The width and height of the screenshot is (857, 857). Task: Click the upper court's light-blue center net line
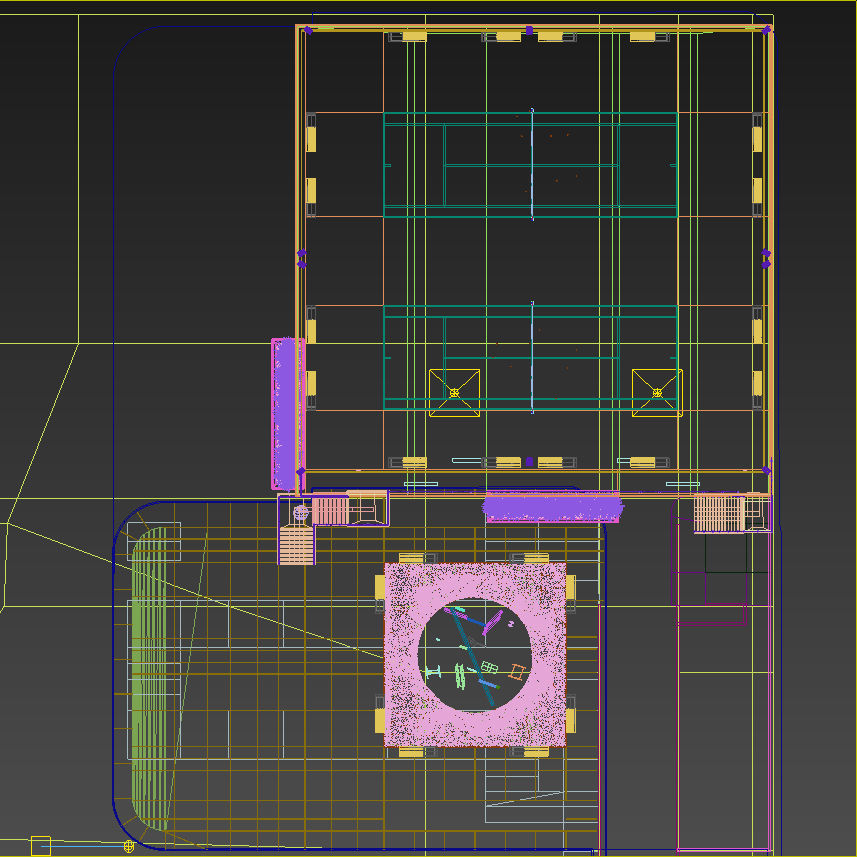pos(532,165)
